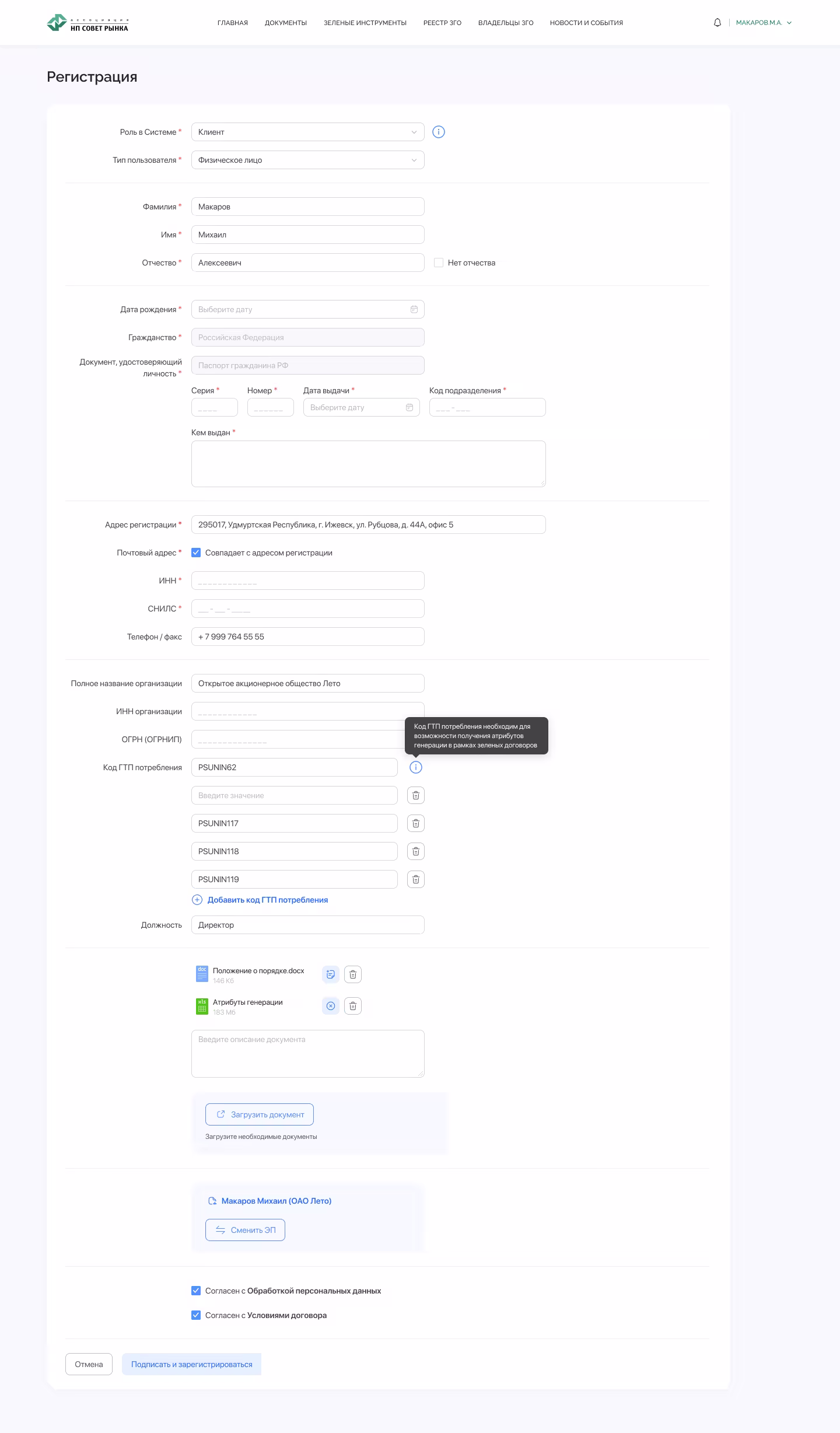
Task: Click info icon next to Роль в Системе
Action: [439, 132]
